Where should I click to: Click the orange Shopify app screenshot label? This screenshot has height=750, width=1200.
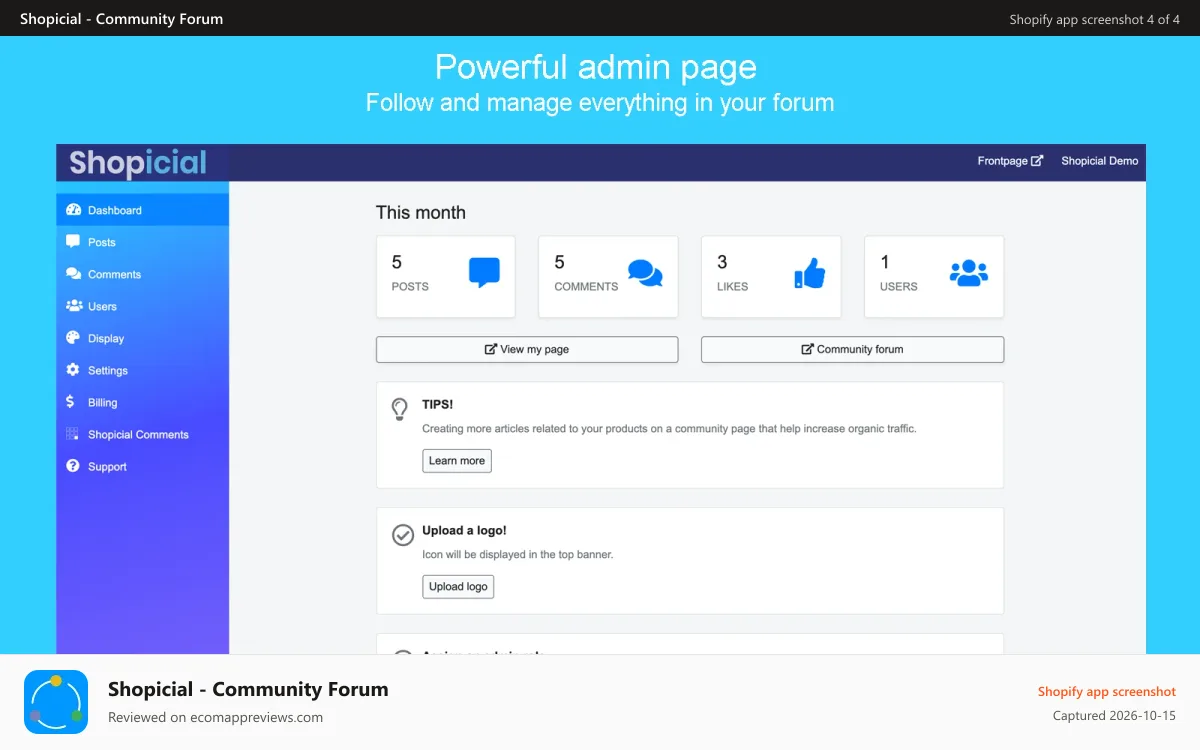[1107, 691]
